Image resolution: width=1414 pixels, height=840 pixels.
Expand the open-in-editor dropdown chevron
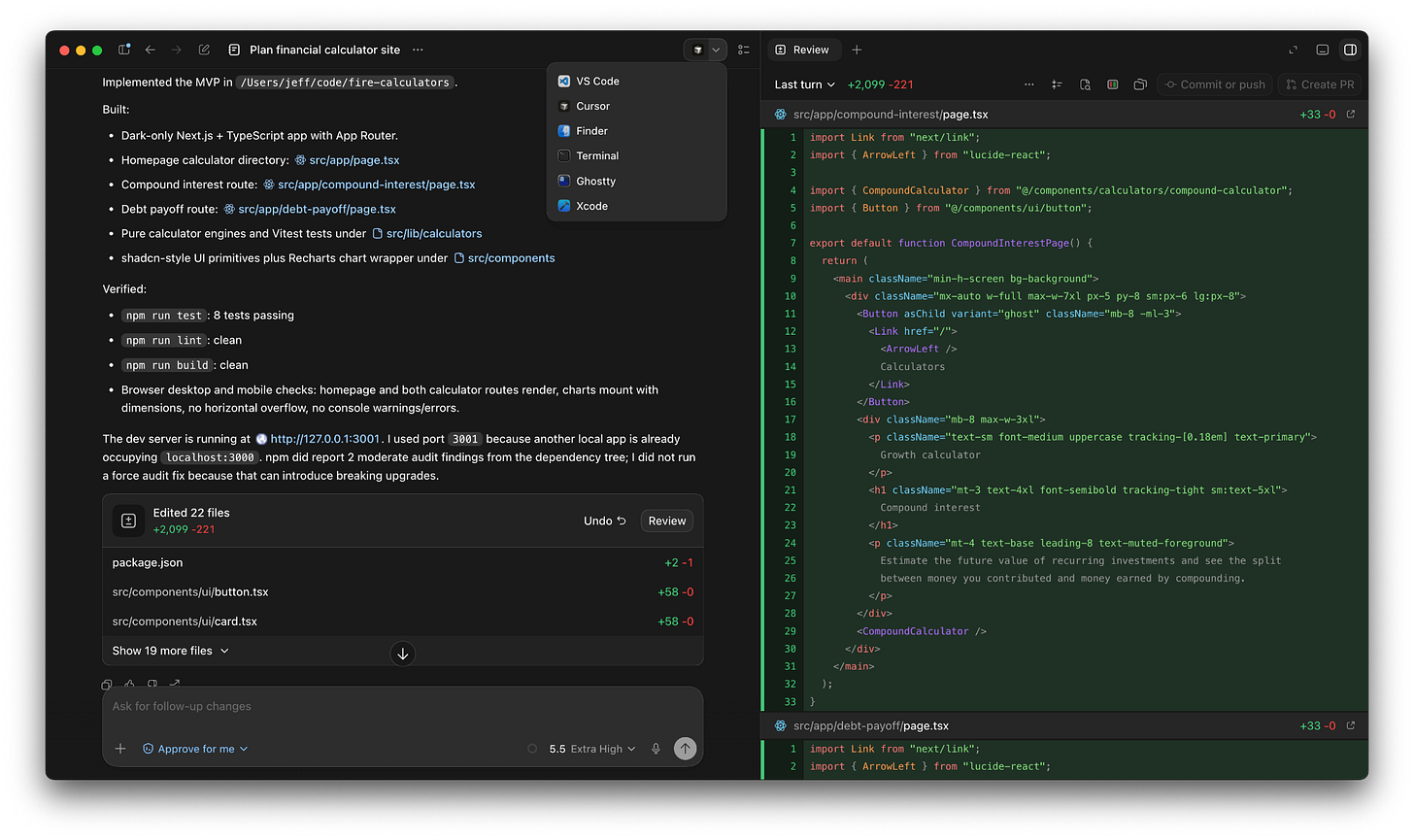717,50
